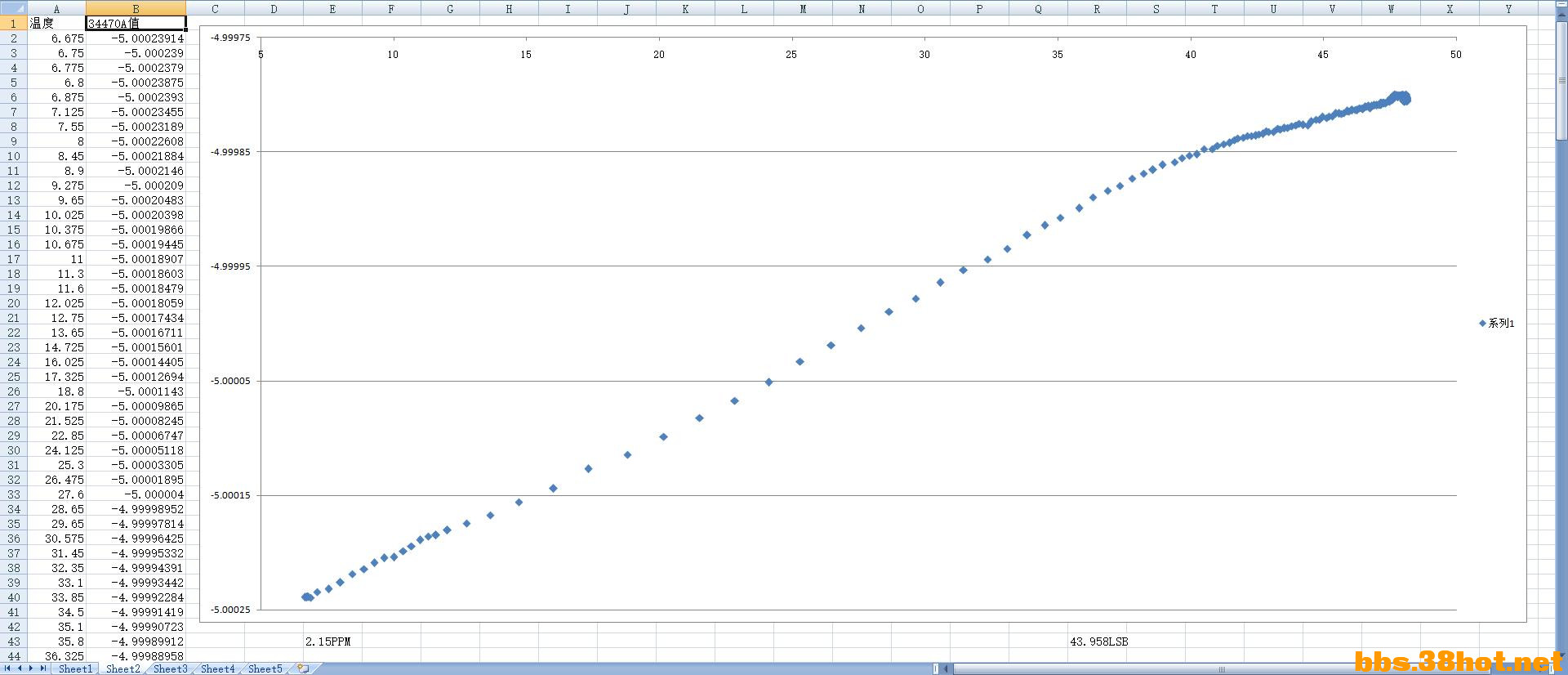Click cell with value -4.99988958
Viewport: 1568px width, 675px height.
tap(136, 656)
